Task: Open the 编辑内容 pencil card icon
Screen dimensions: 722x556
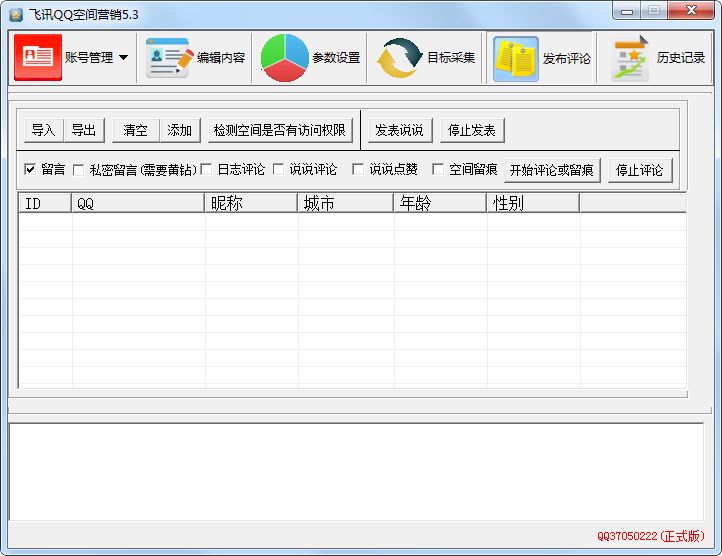Action: [x=168, y=58]
